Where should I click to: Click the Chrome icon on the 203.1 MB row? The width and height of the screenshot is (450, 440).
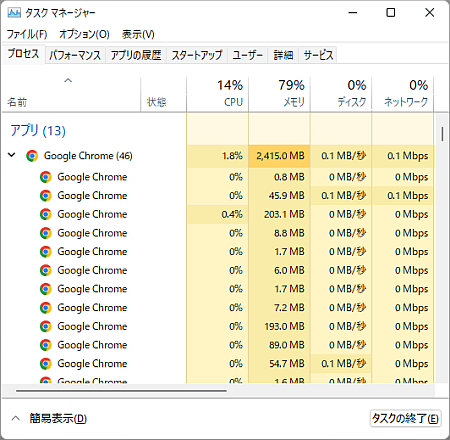[x=46, y=214]
